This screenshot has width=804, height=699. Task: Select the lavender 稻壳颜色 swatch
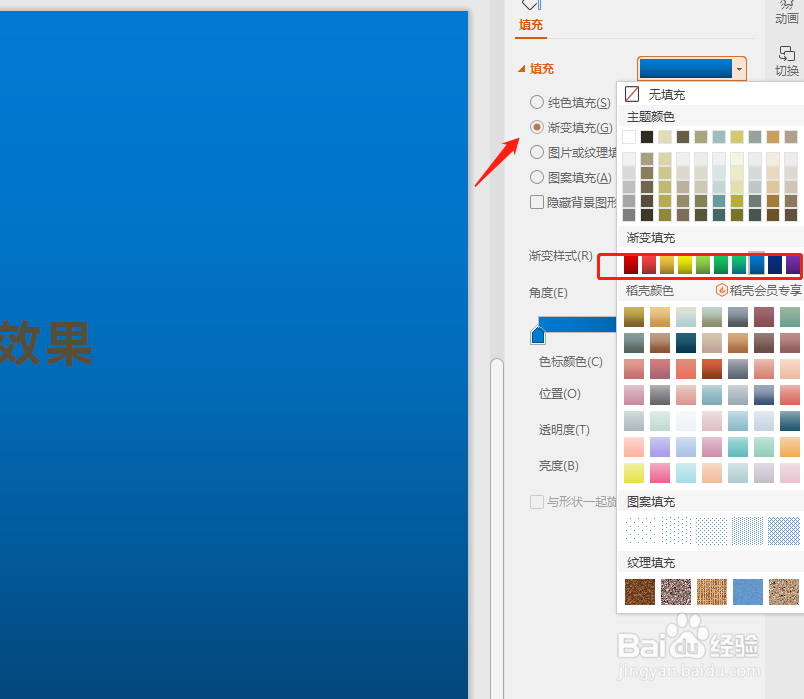click(660, 447)
